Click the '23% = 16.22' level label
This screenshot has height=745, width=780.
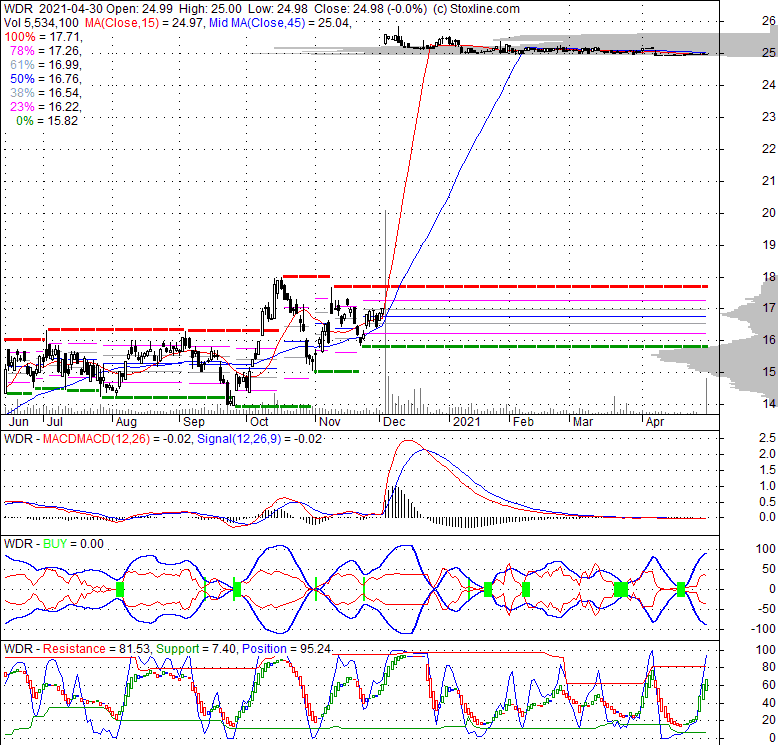click(x=45, y=106)
